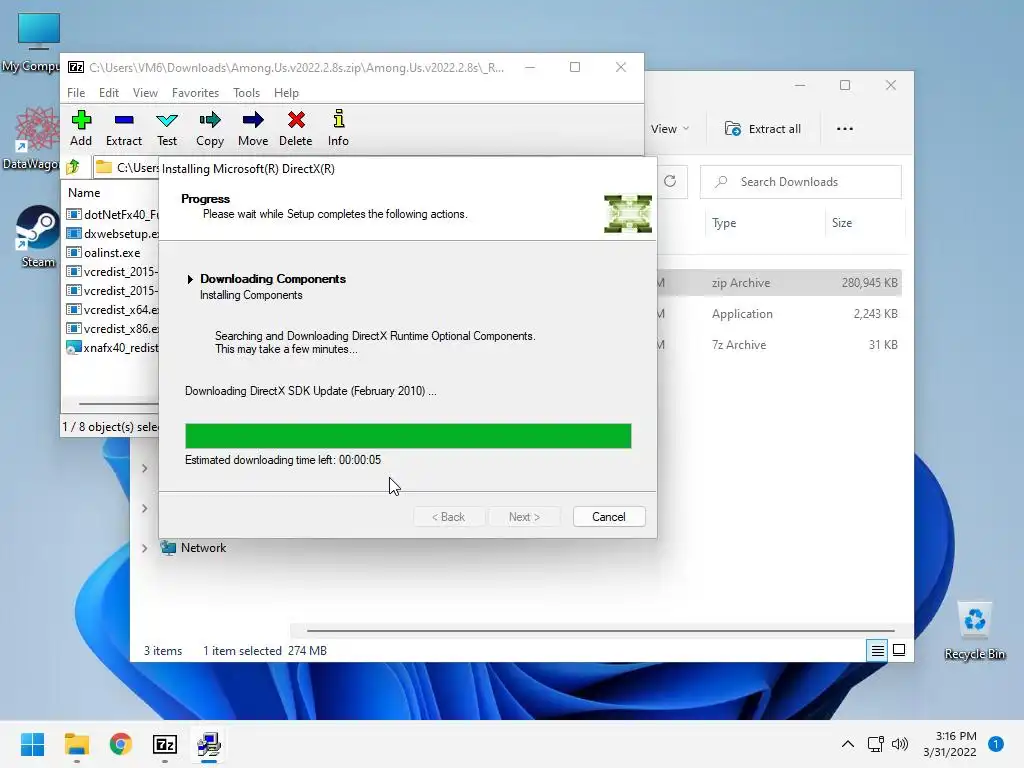Click the Name column header in 7-Zip
Image resolution: width=1024 pixels, height=768 pixels.
pos(84,193)
